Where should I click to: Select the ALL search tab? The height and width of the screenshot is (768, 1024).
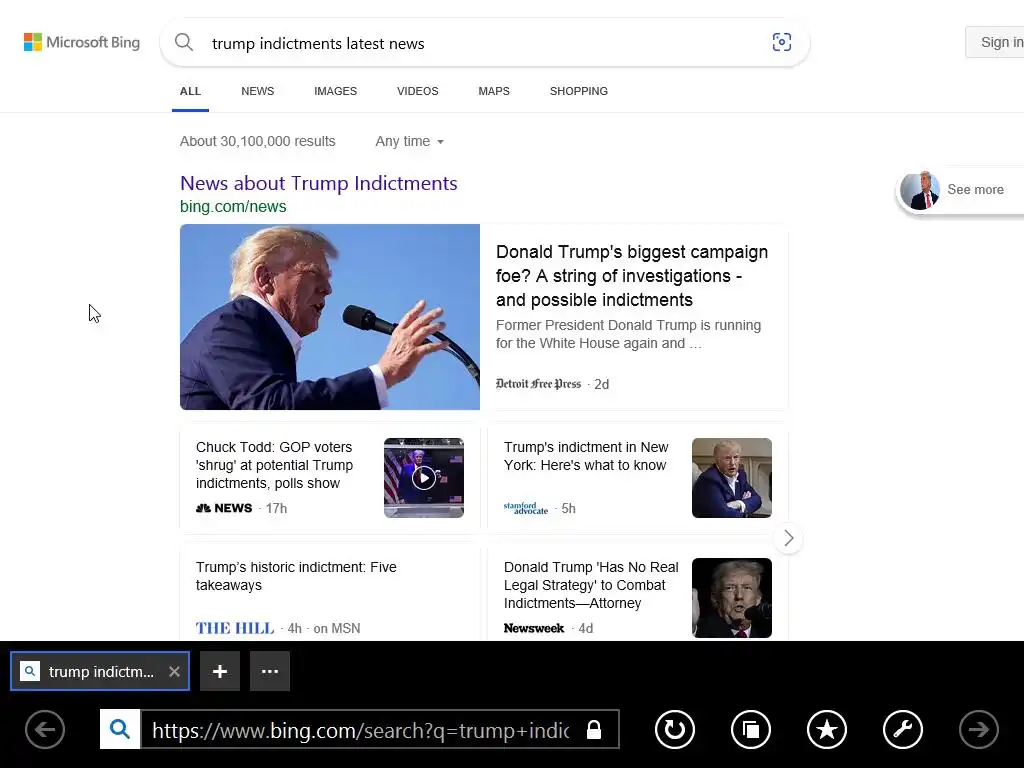click(x=190, y=91)
